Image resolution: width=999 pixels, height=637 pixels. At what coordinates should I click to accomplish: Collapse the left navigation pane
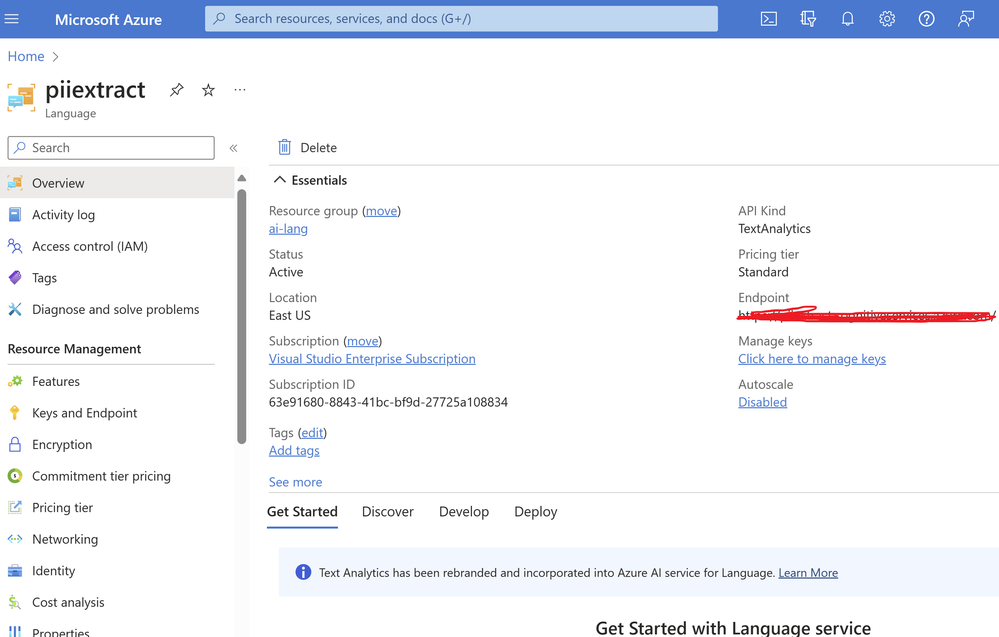[233, 148]
